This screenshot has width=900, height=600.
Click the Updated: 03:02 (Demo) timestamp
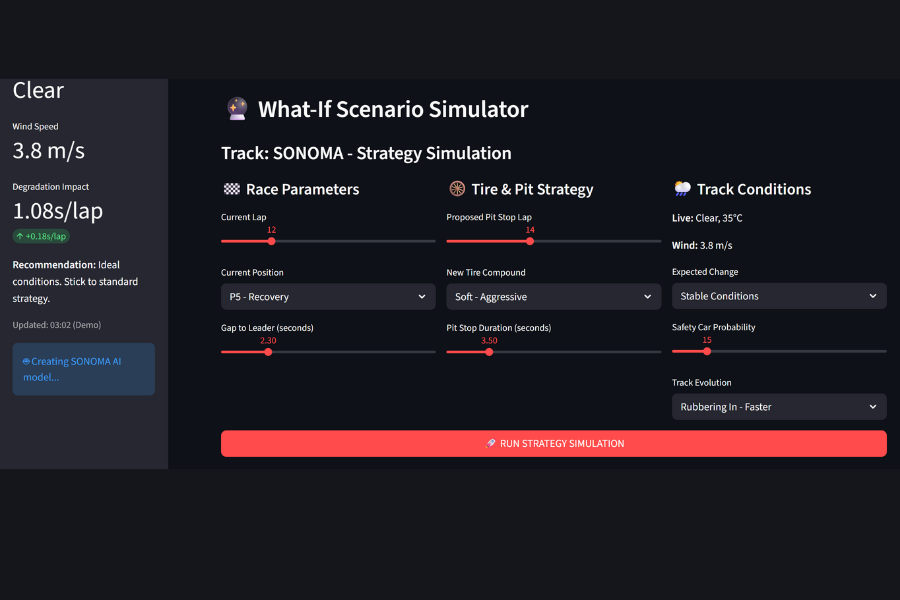point(57,325)
